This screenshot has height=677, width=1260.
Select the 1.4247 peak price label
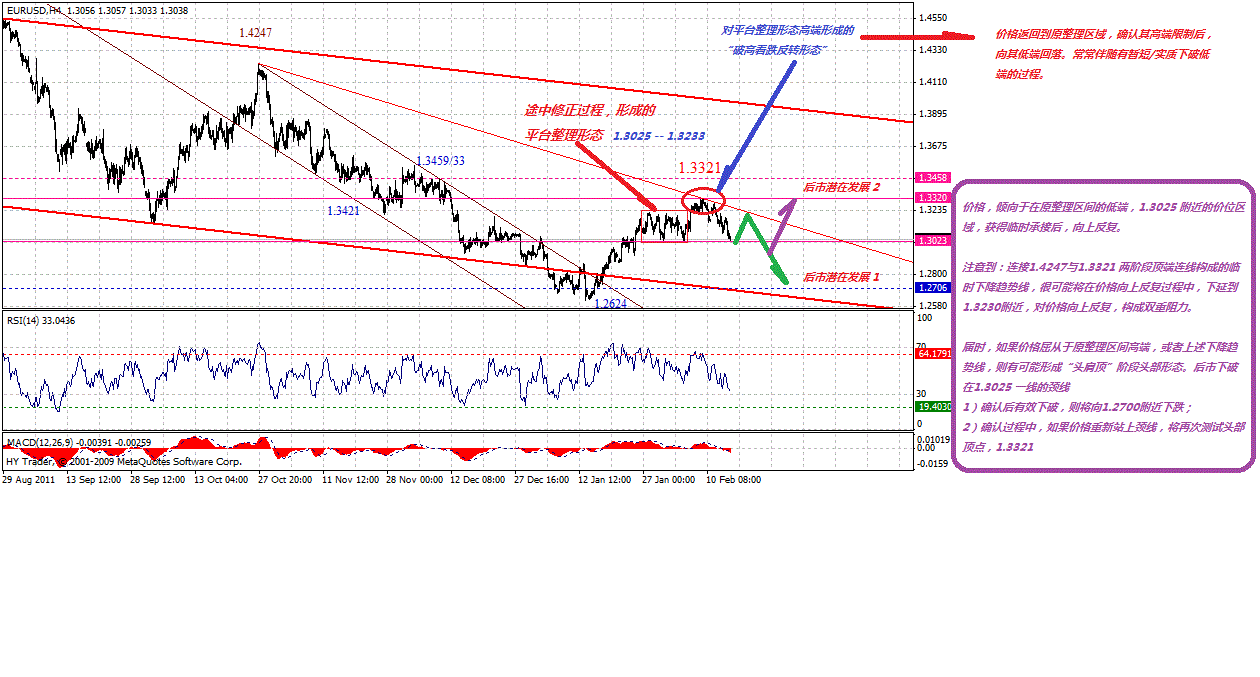coord(255,33)
